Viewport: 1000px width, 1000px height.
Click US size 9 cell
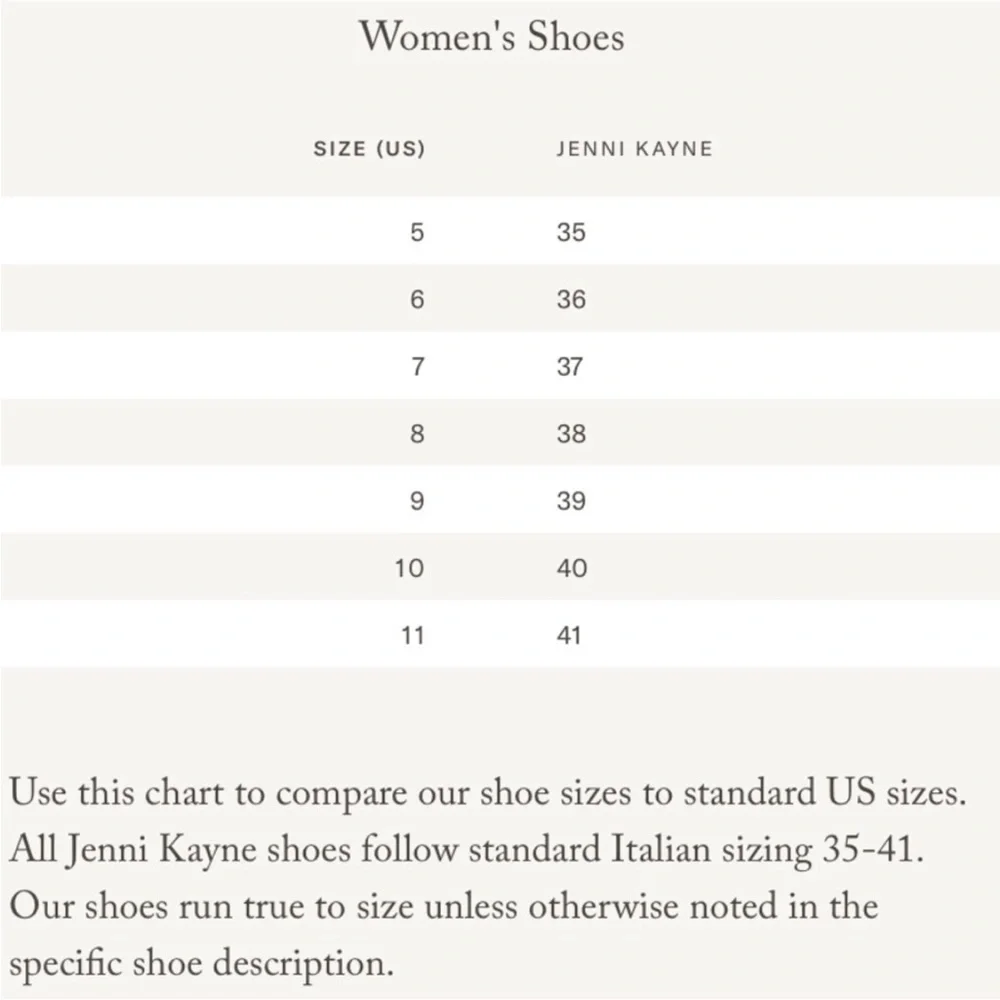pos(417,501)
